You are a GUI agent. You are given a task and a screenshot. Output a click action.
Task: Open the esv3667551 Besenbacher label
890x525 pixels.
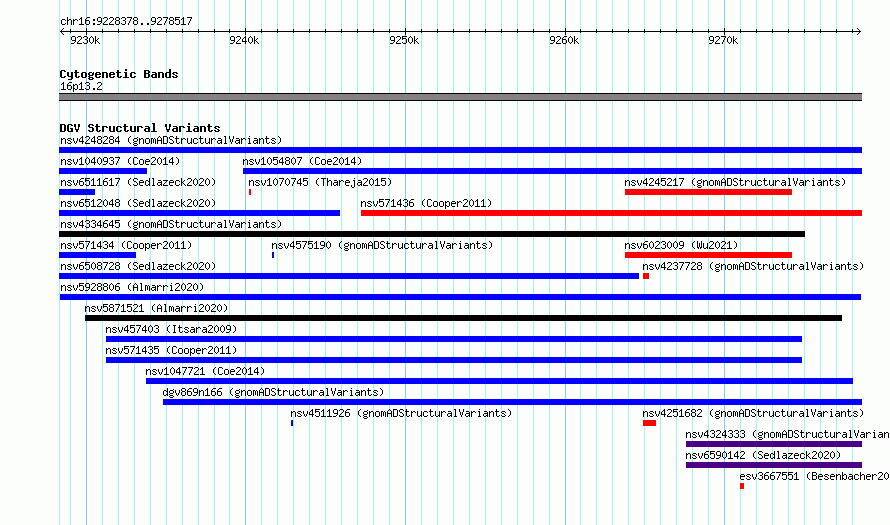coord(815,476)
